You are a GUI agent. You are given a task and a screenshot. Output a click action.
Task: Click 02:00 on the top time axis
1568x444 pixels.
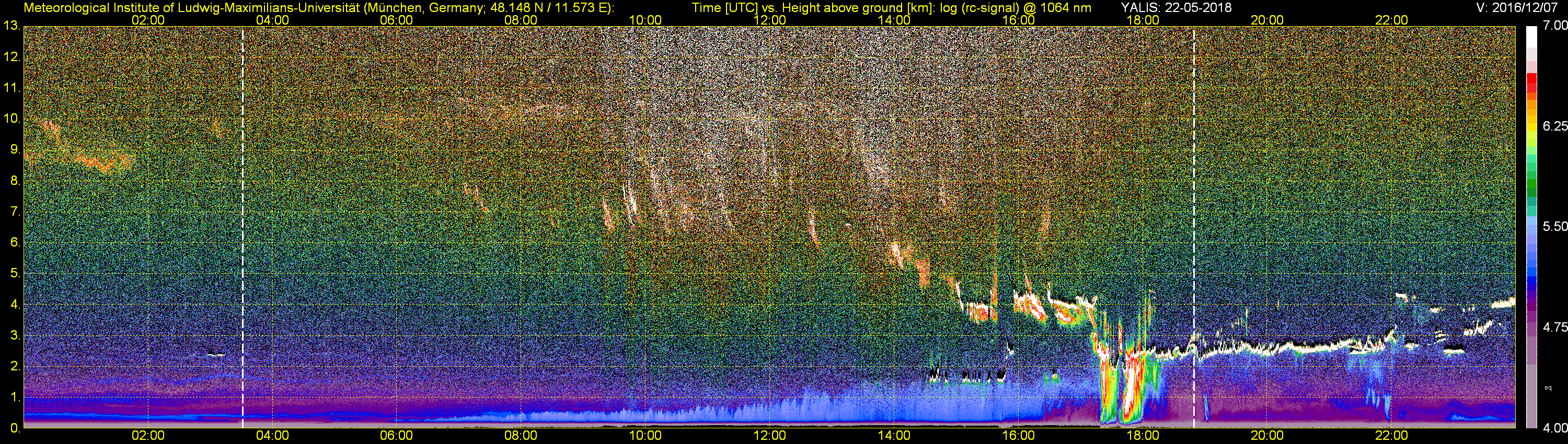(x=148, y=20)
